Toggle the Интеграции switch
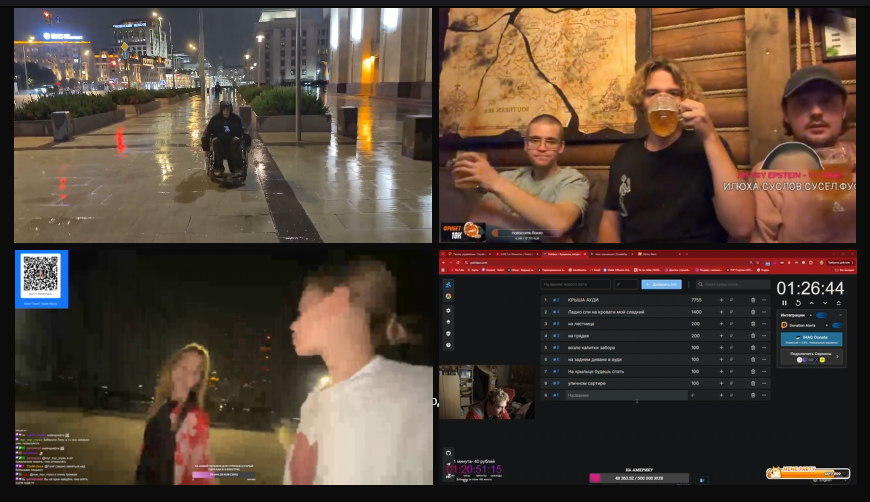The height and width of the screenshot is (502, 870). coord(821,315)
